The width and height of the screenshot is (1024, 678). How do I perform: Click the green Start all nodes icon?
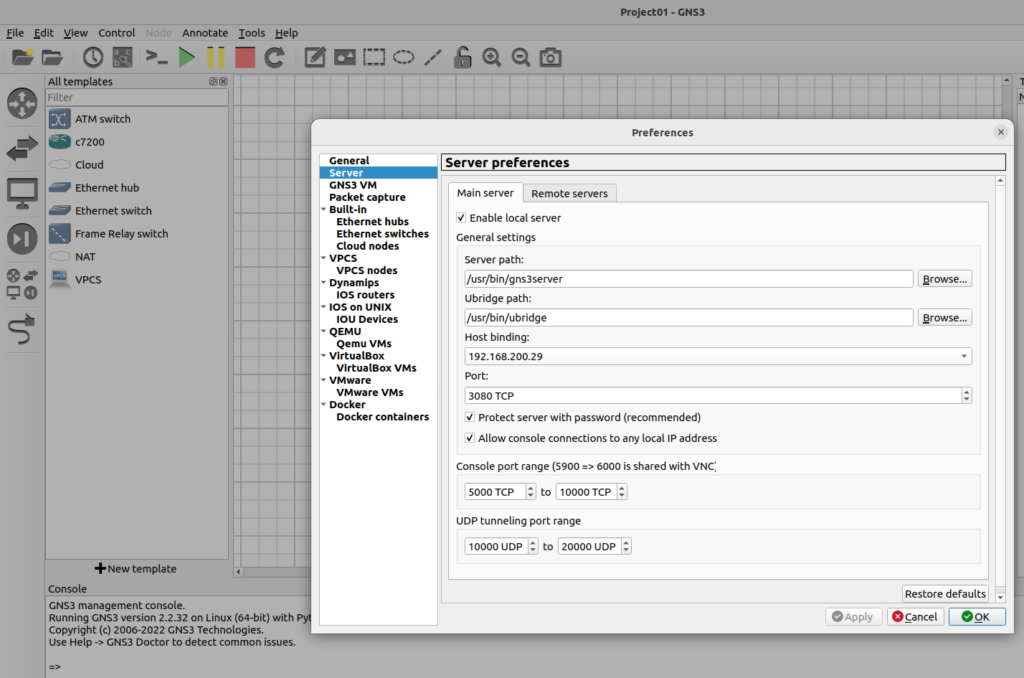[x=186, y=57]
